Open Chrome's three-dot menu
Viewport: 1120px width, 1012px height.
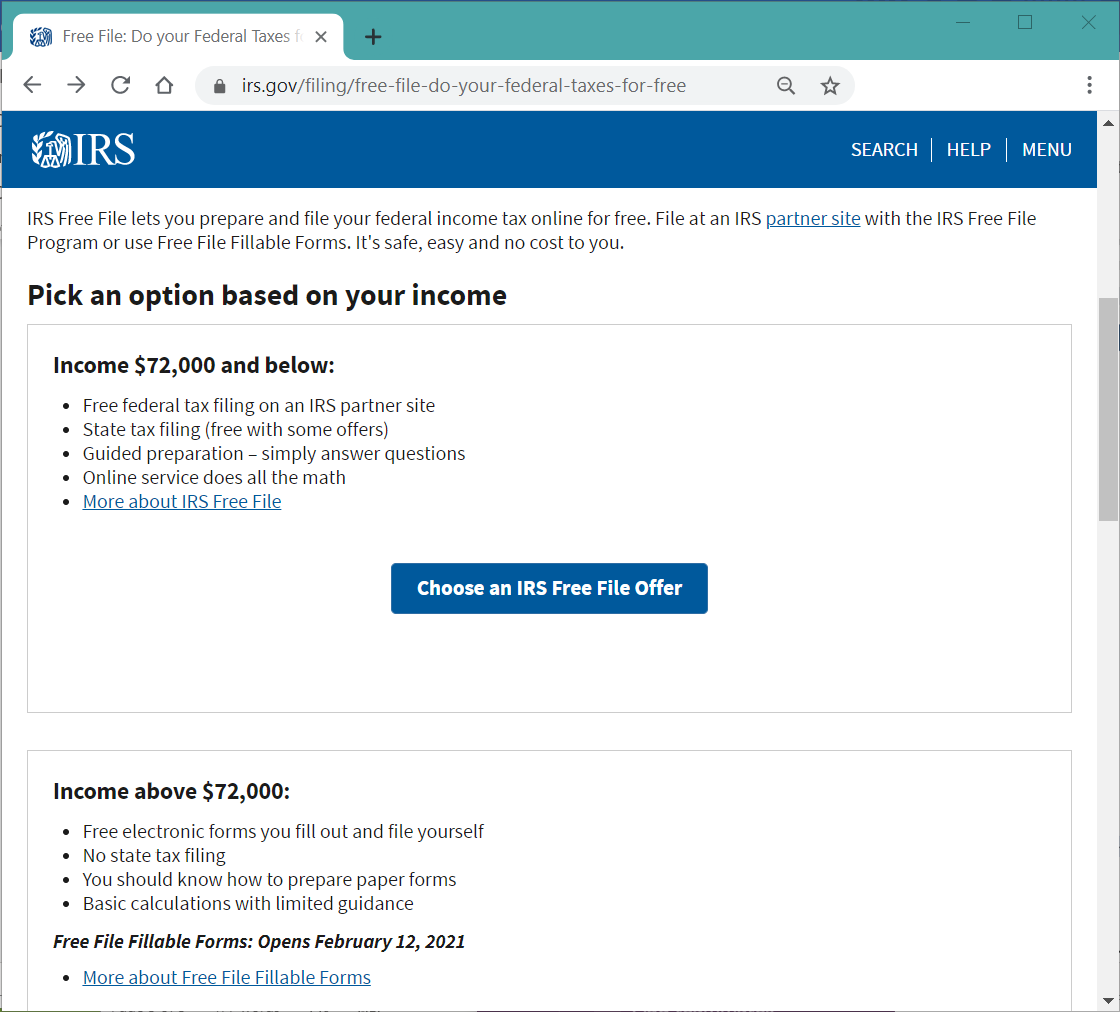pyautogui.click(x=1090, y=86)
